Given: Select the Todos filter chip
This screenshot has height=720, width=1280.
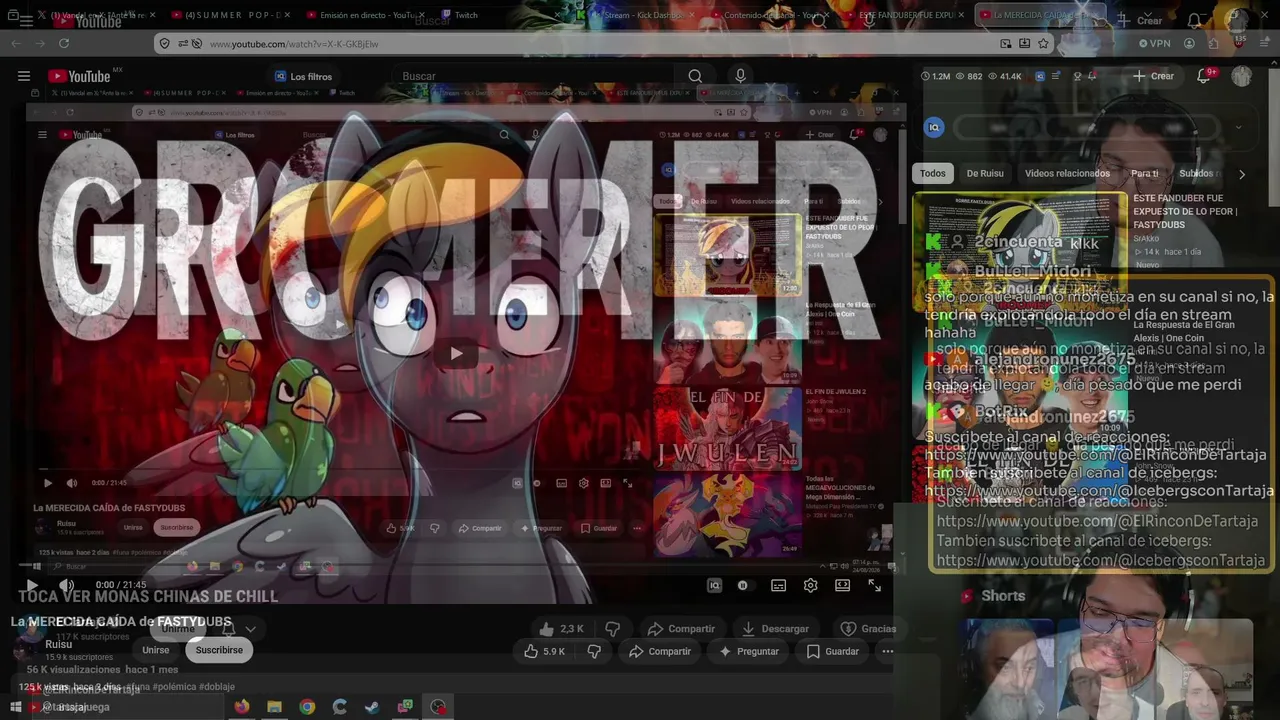Looking at the screenshot, I should tap(933, 173).
